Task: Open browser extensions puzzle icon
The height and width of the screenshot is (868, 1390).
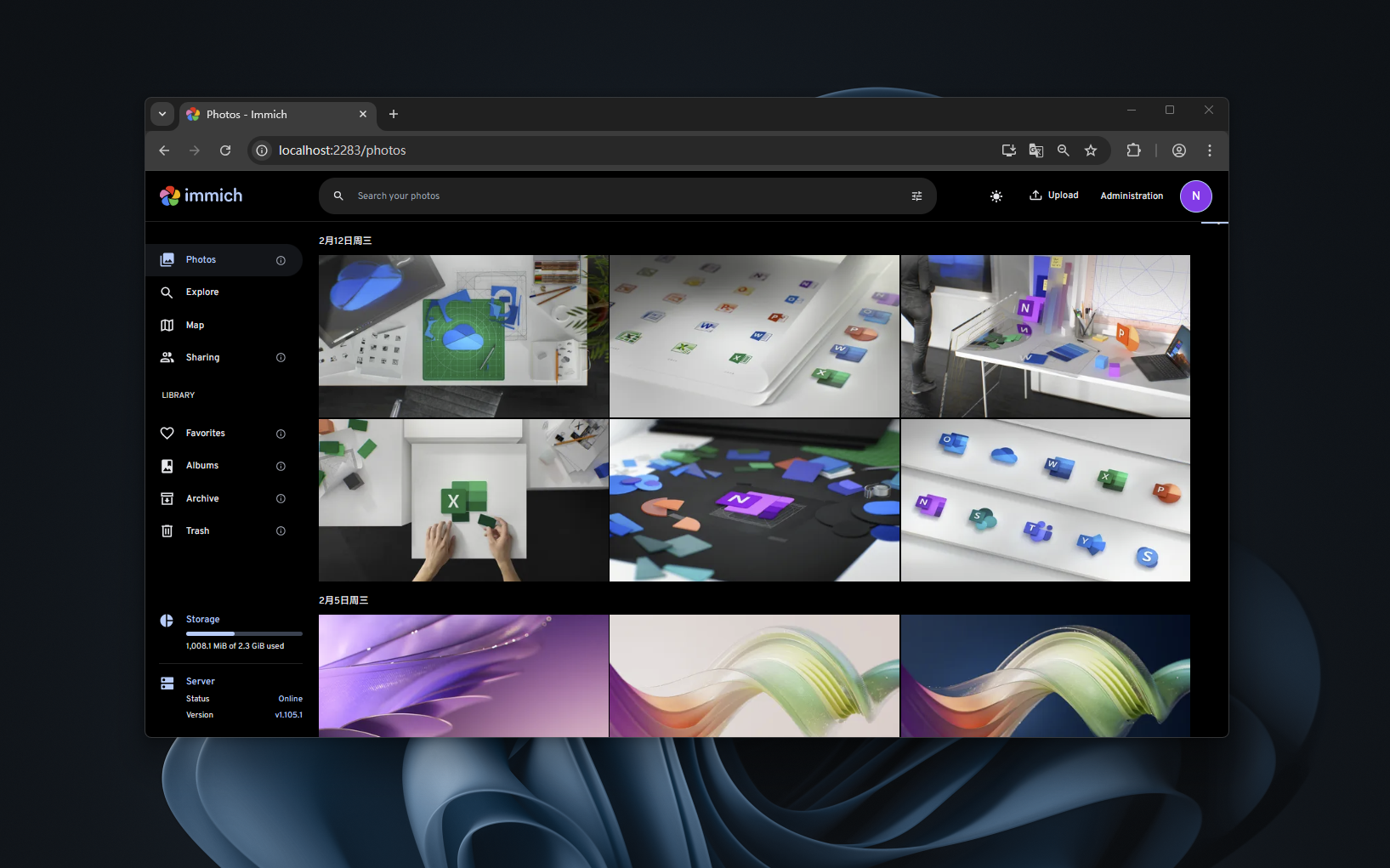Action: pos(1133,150)
